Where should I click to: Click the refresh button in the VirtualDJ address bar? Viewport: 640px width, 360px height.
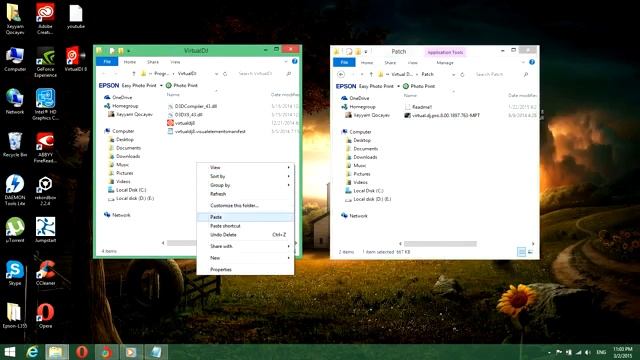click(225, 74)
